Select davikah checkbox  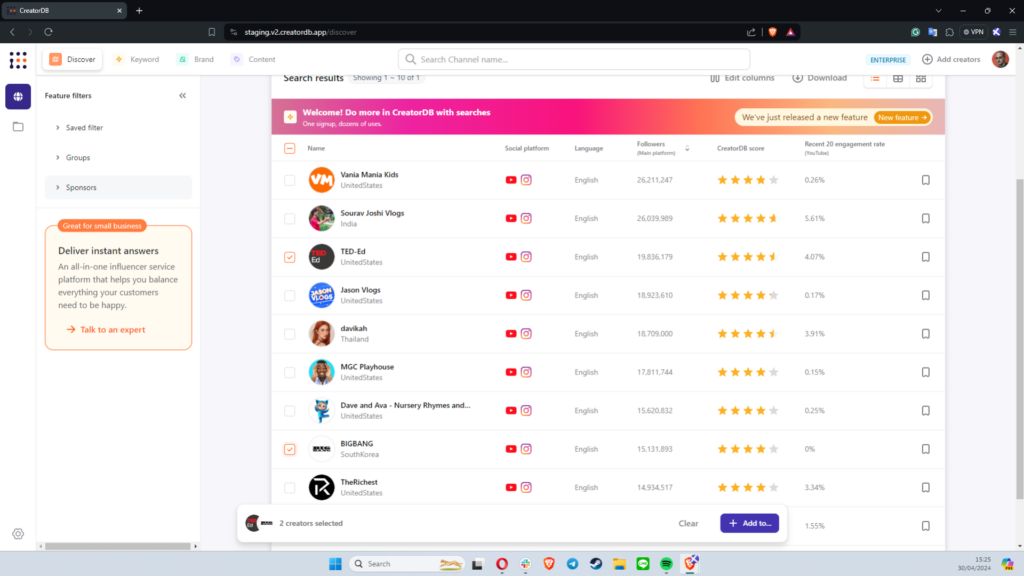pos(289,334)
